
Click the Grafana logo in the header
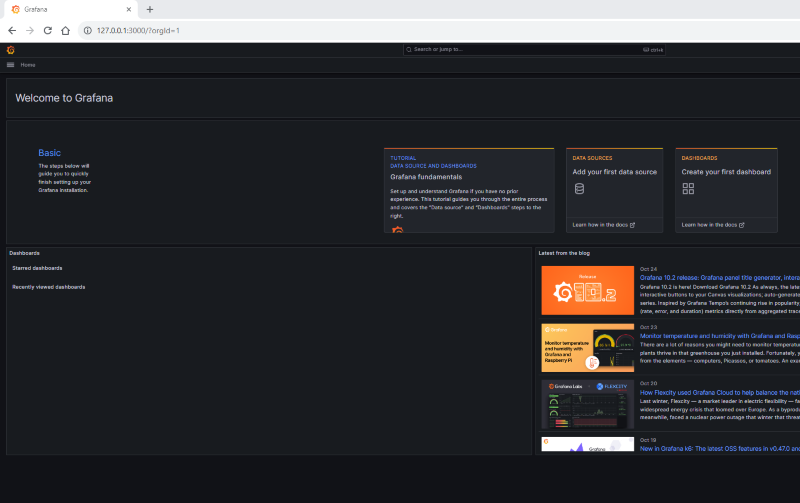point(10,50)
